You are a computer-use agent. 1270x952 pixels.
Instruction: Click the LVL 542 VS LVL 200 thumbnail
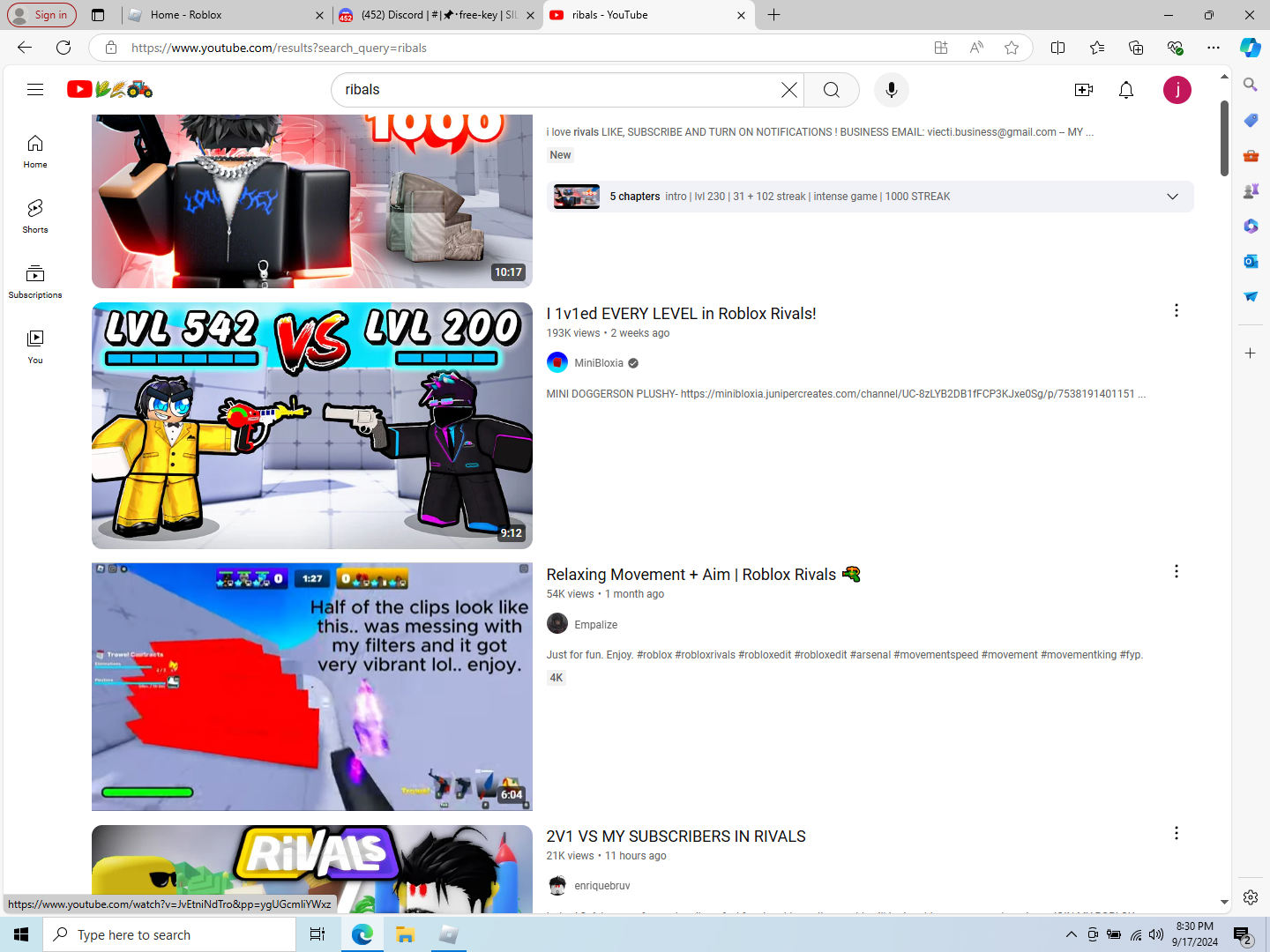coord(312,426)
